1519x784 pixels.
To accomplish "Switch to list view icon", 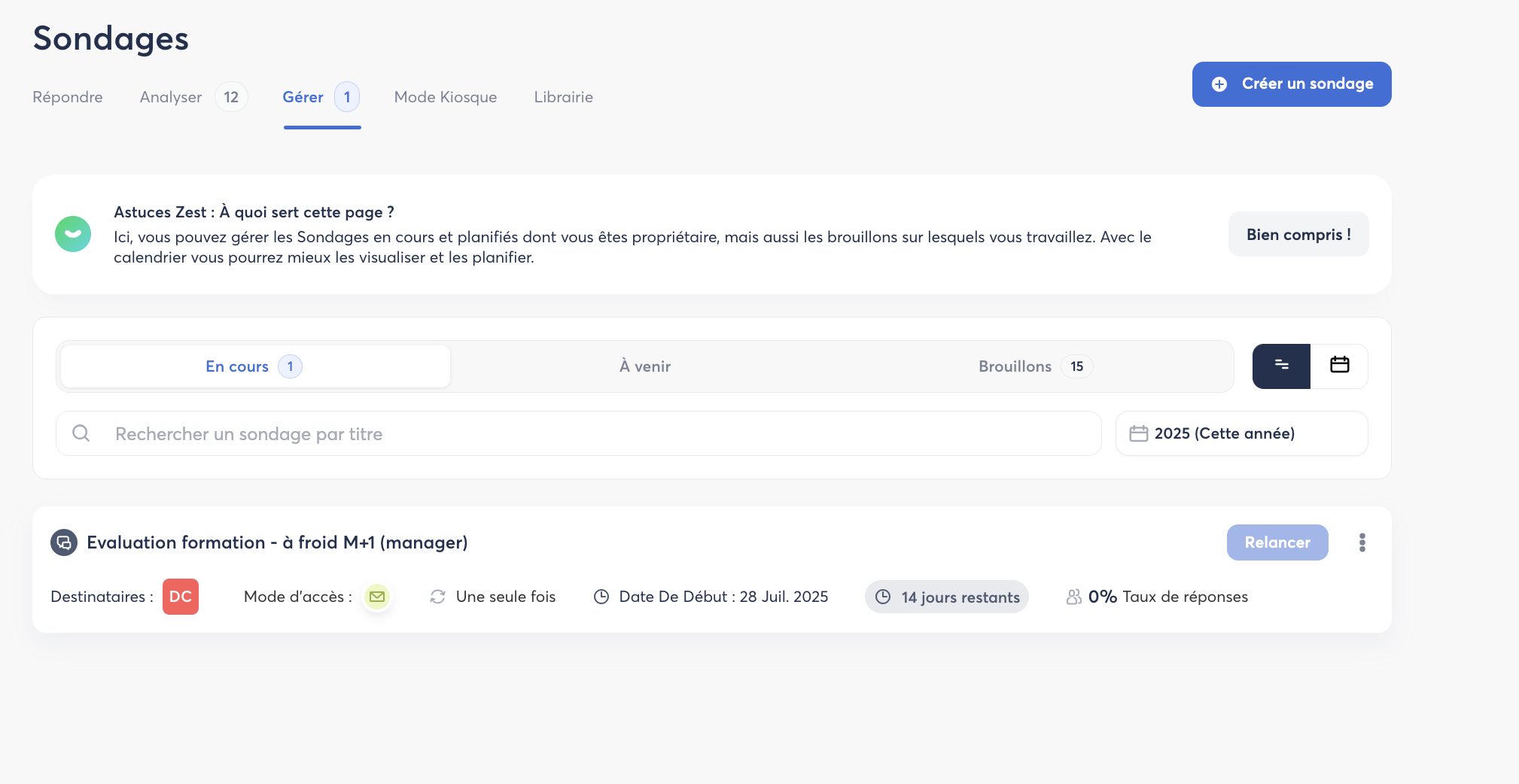I will click(x=1281, y=366).
